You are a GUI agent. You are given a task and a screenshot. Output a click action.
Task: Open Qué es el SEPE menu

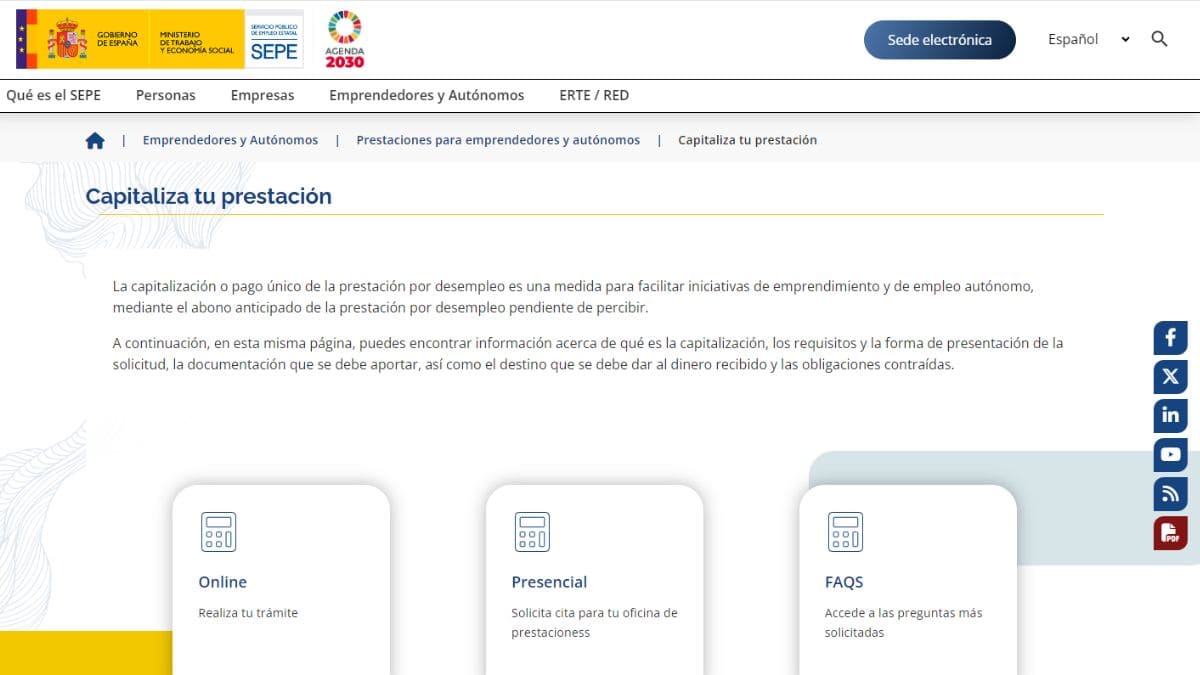(54, 95)
